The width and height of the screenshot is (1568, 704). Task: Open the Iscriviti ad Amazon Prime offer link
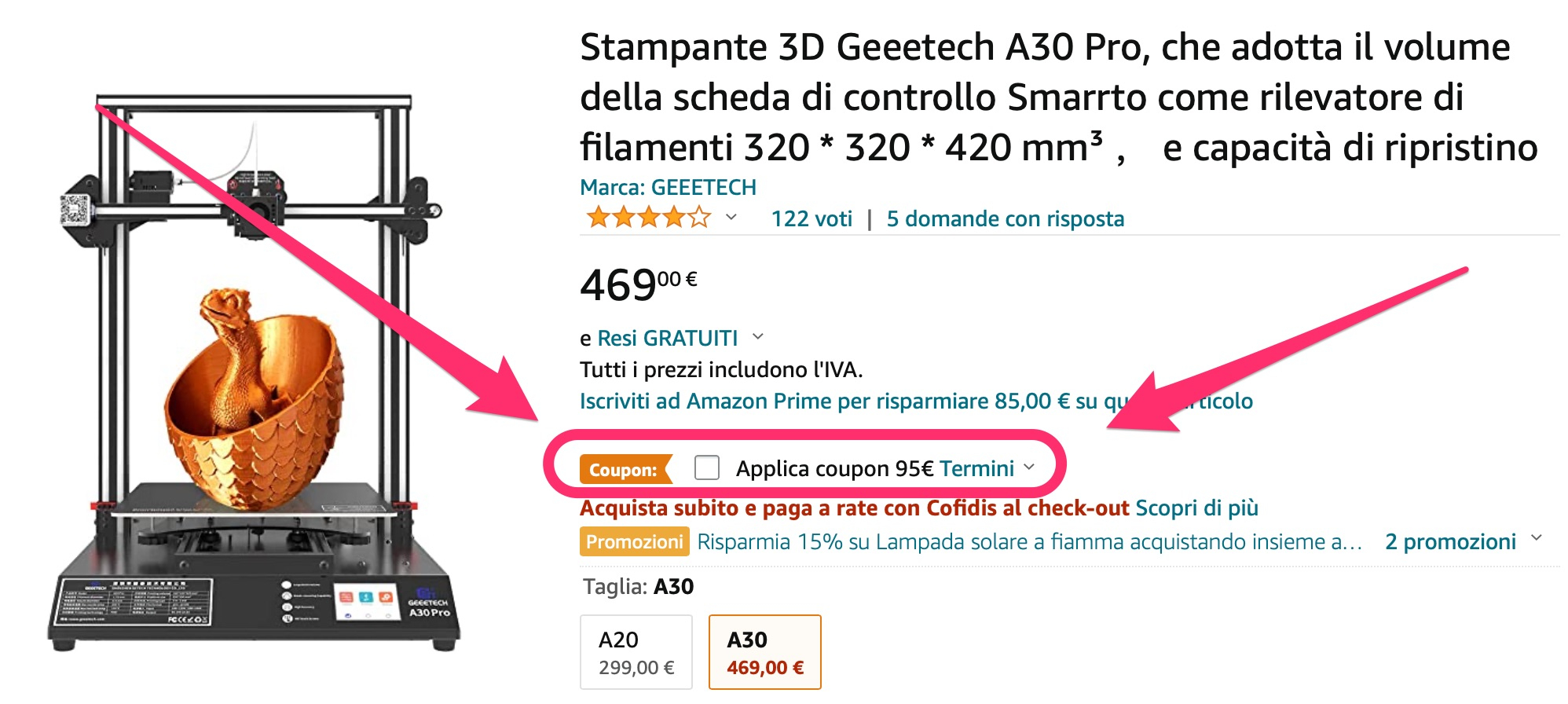click(x=825, y=401)
